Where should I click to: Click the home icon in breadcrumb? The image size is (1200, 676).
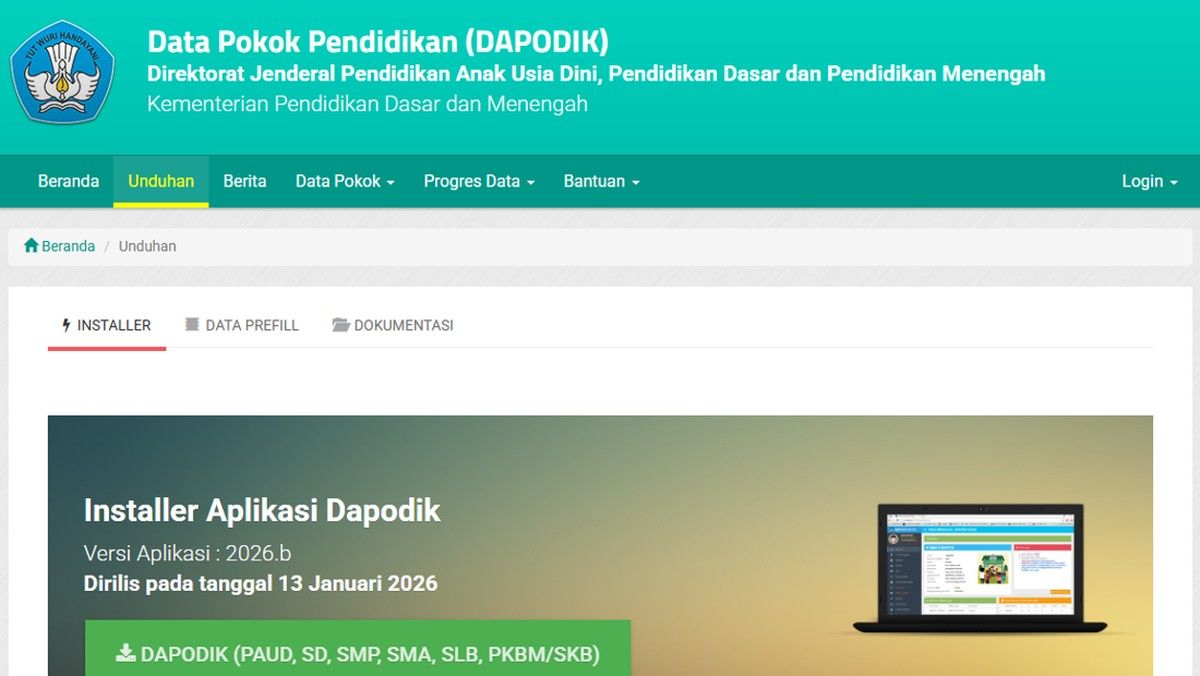click(31, 246)
